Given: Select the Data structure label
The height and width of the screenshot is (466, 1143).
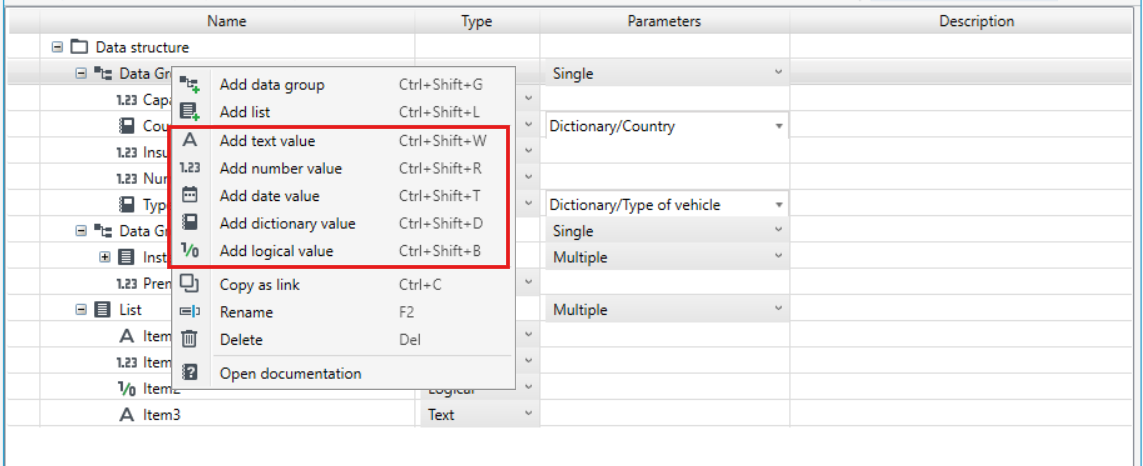Looking at the screenshot, I should 142,47.
